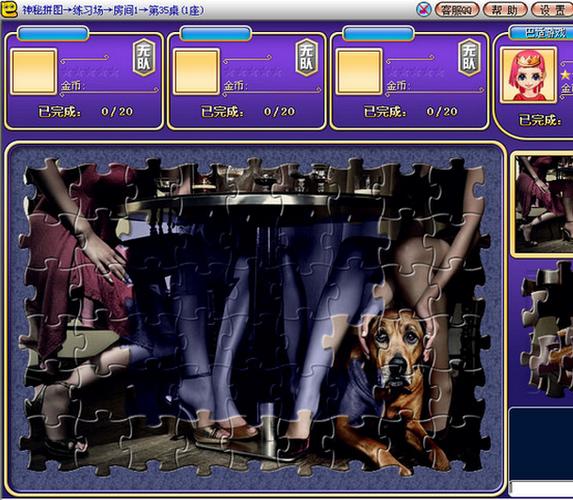Click the pink-haired girl avatar with crown
The image size is (573, 500).
pos(528,75)
